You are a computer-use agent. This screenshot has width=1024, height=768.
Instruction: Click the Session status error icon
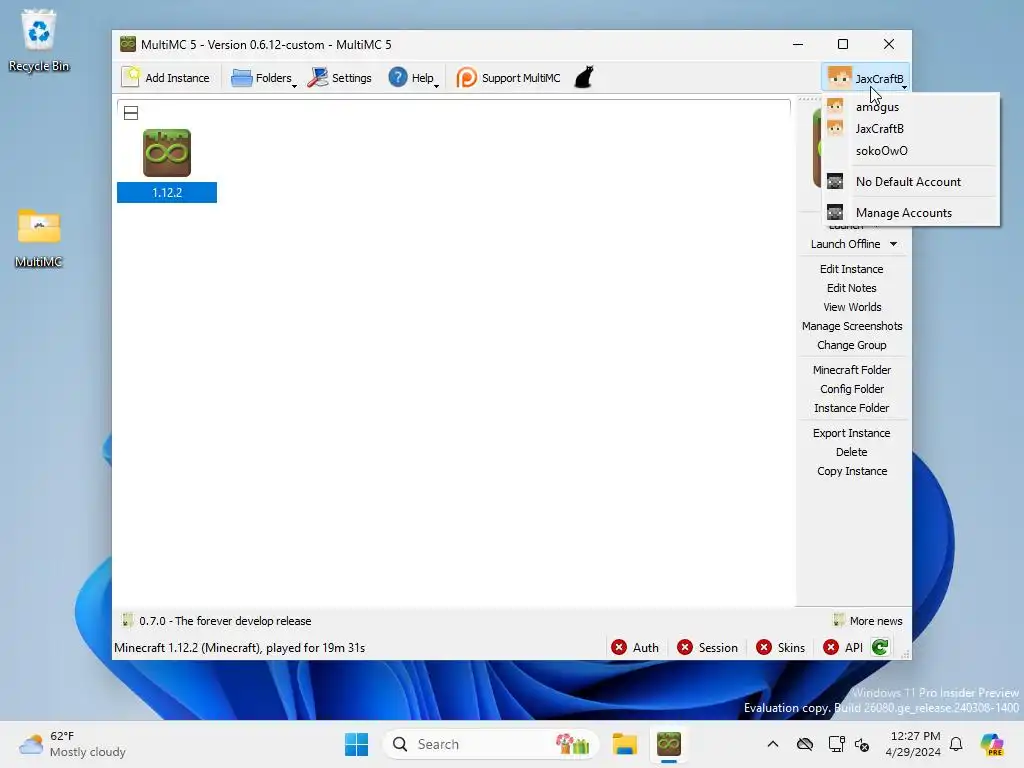click(x=684, y=647)
